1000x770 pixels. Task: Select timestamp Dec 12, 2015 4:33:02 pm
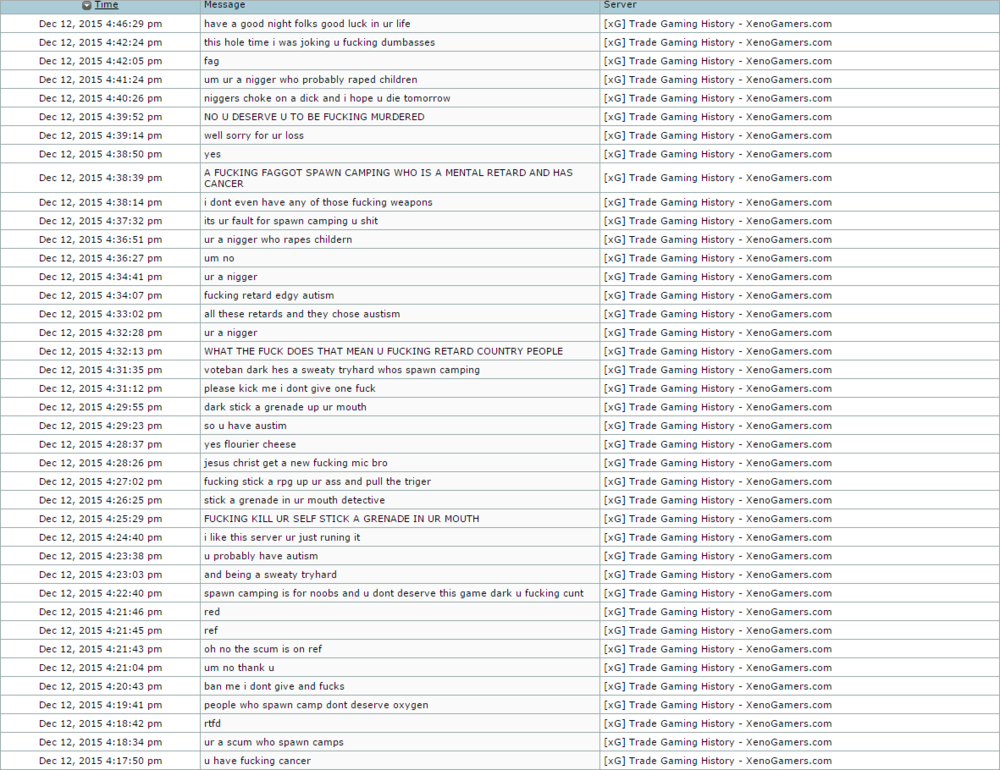pos(100,314)
